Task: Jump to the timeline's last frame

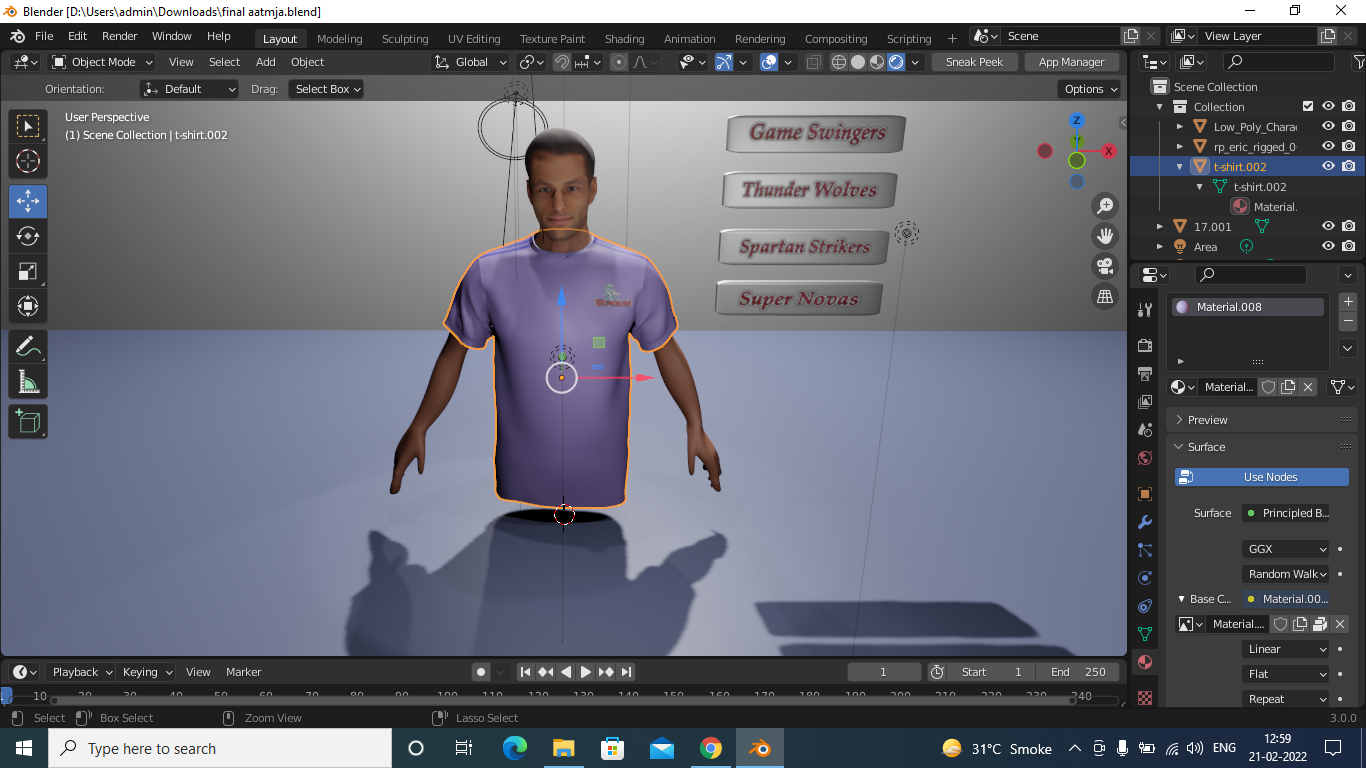Action: pyautogui.click(x=626, y=672)
